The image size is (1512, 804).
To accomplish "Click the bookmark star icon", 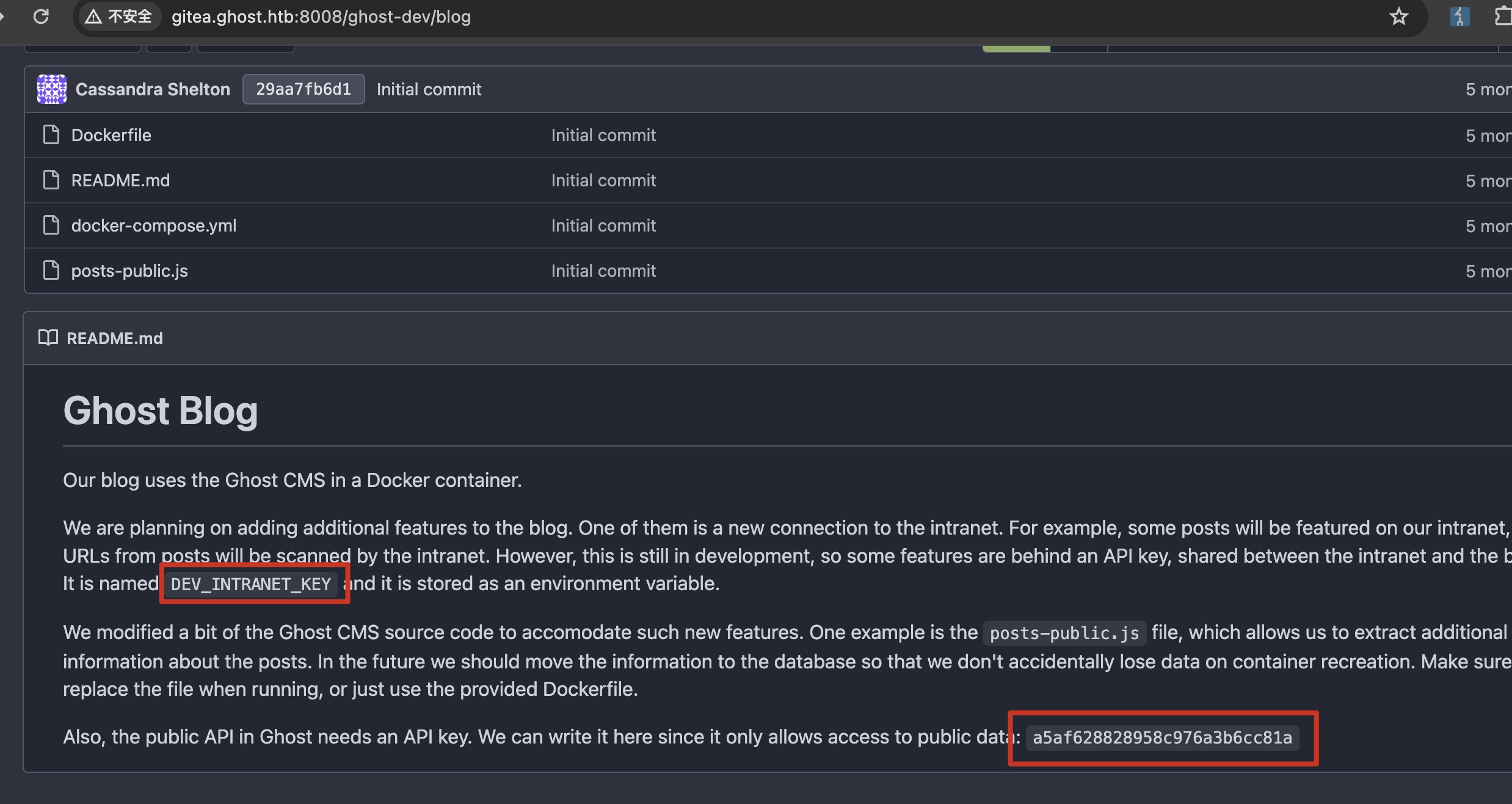I will point(1398,16).
